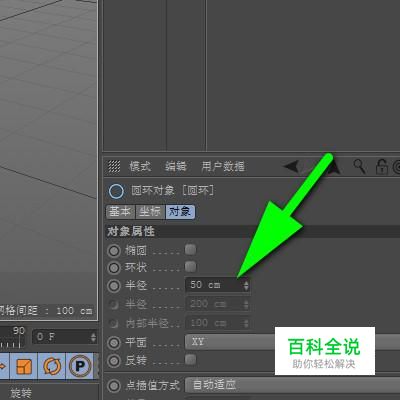Toggle animation dot for 平面
The width and height of the screenshot is (400, 400).
(x=114, y=343)
